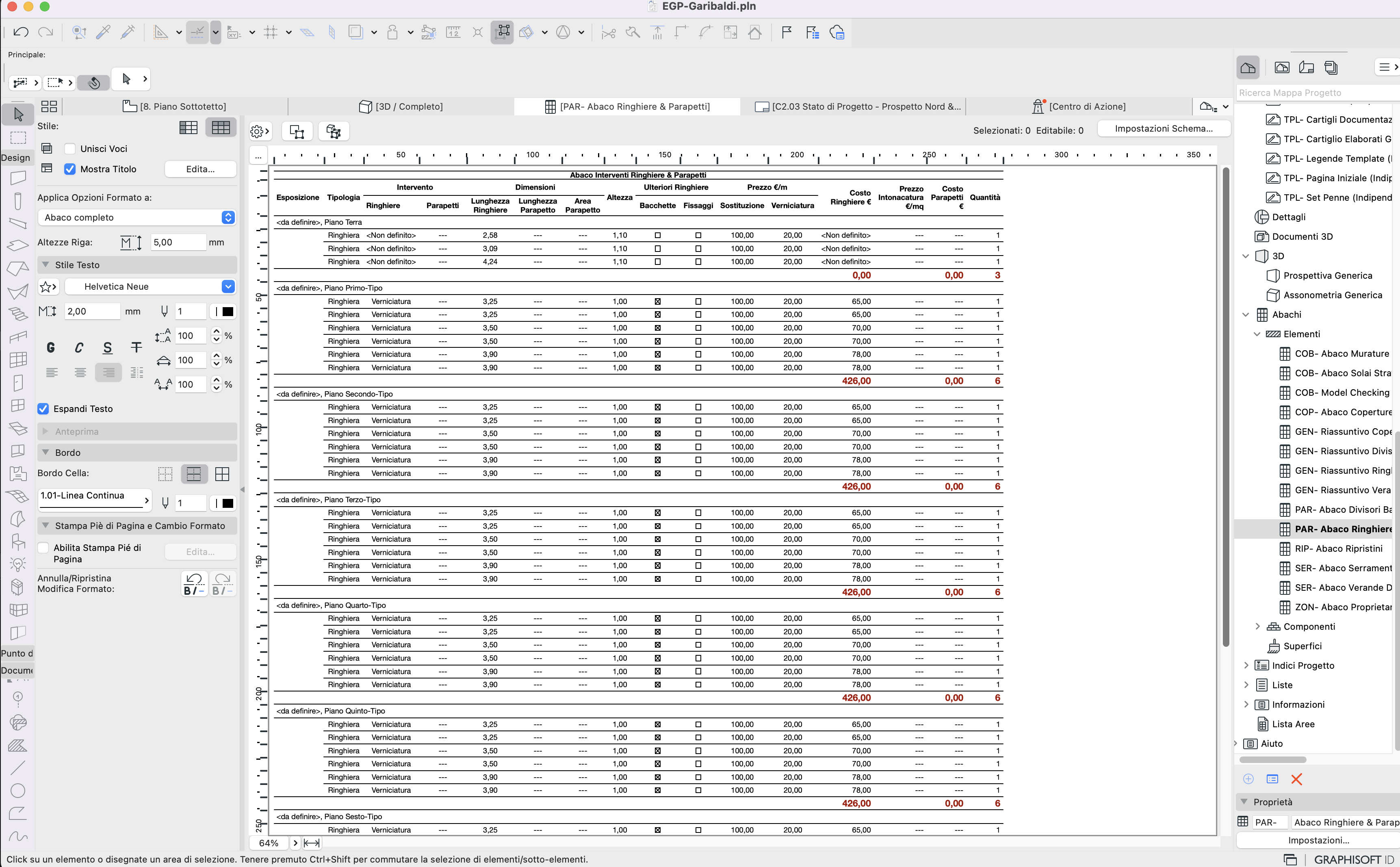Click the 64% zoom level box
The height and width of the screenshot is (867, 1400).
tap(269, 843)
